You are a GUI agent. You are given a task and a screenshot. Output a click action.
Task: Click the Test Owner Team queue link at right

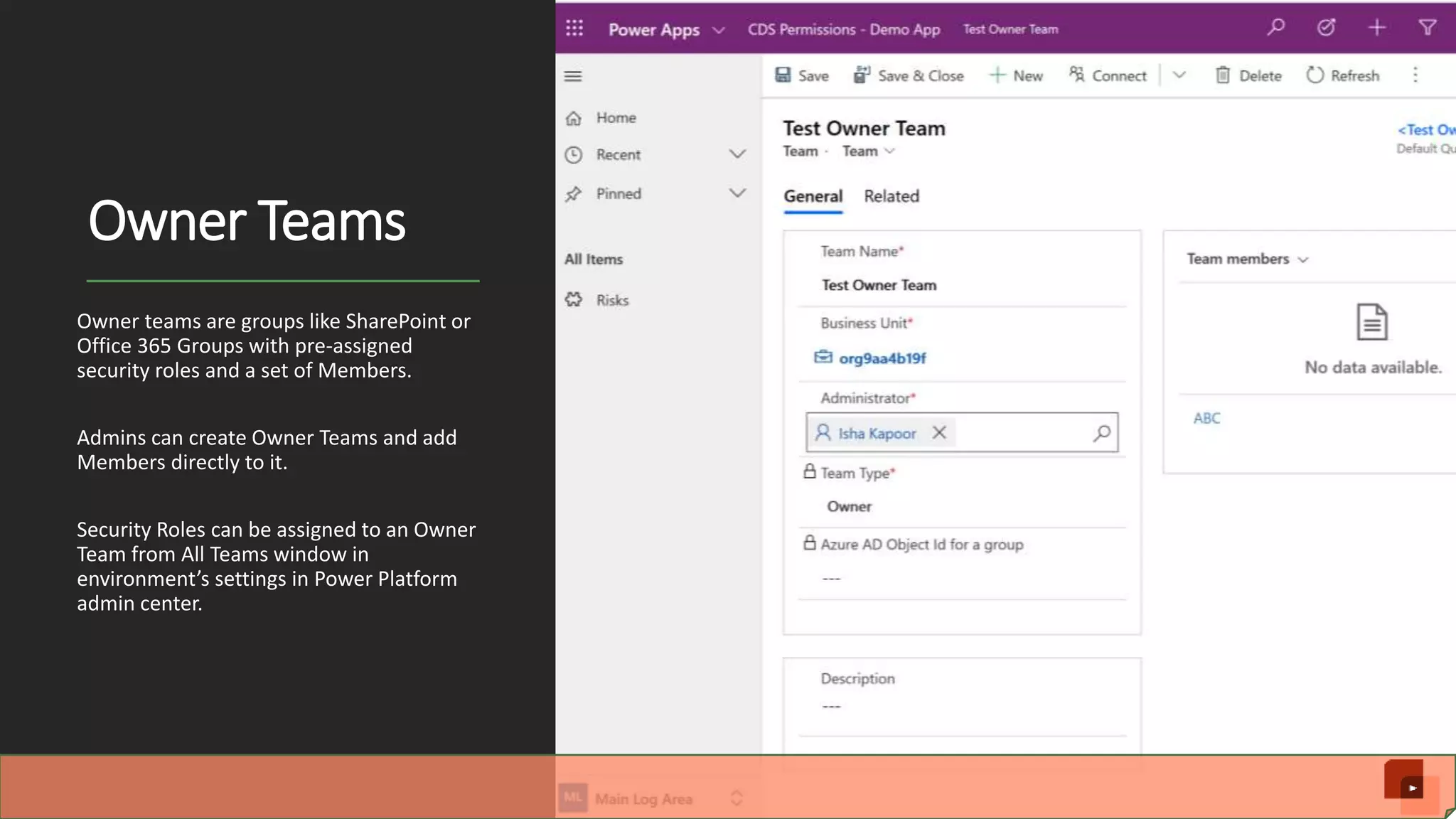(1426, 129)
